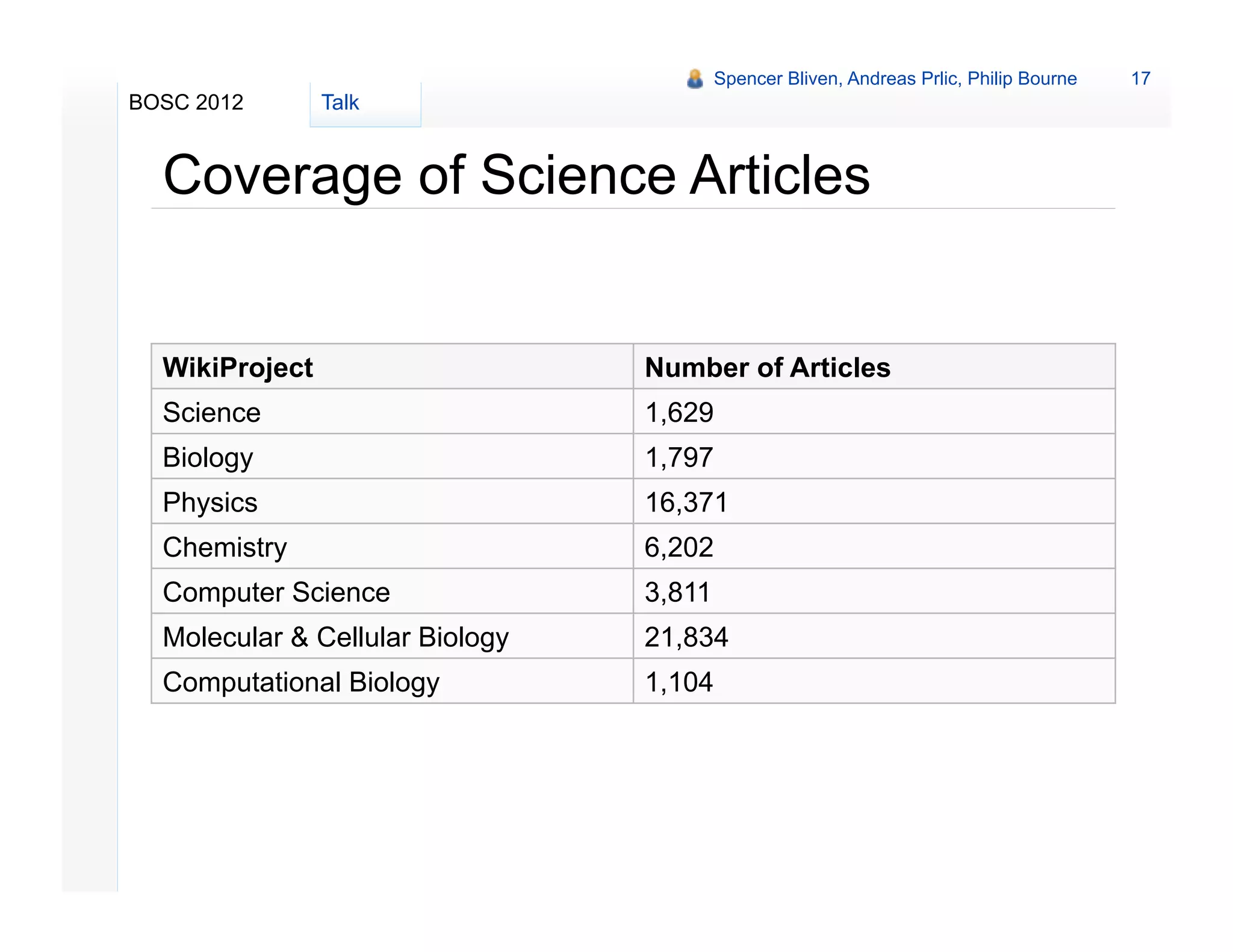Click the value 3,811 in the table
Screen dimensions: 1233x952
click(x=678, y=593)
